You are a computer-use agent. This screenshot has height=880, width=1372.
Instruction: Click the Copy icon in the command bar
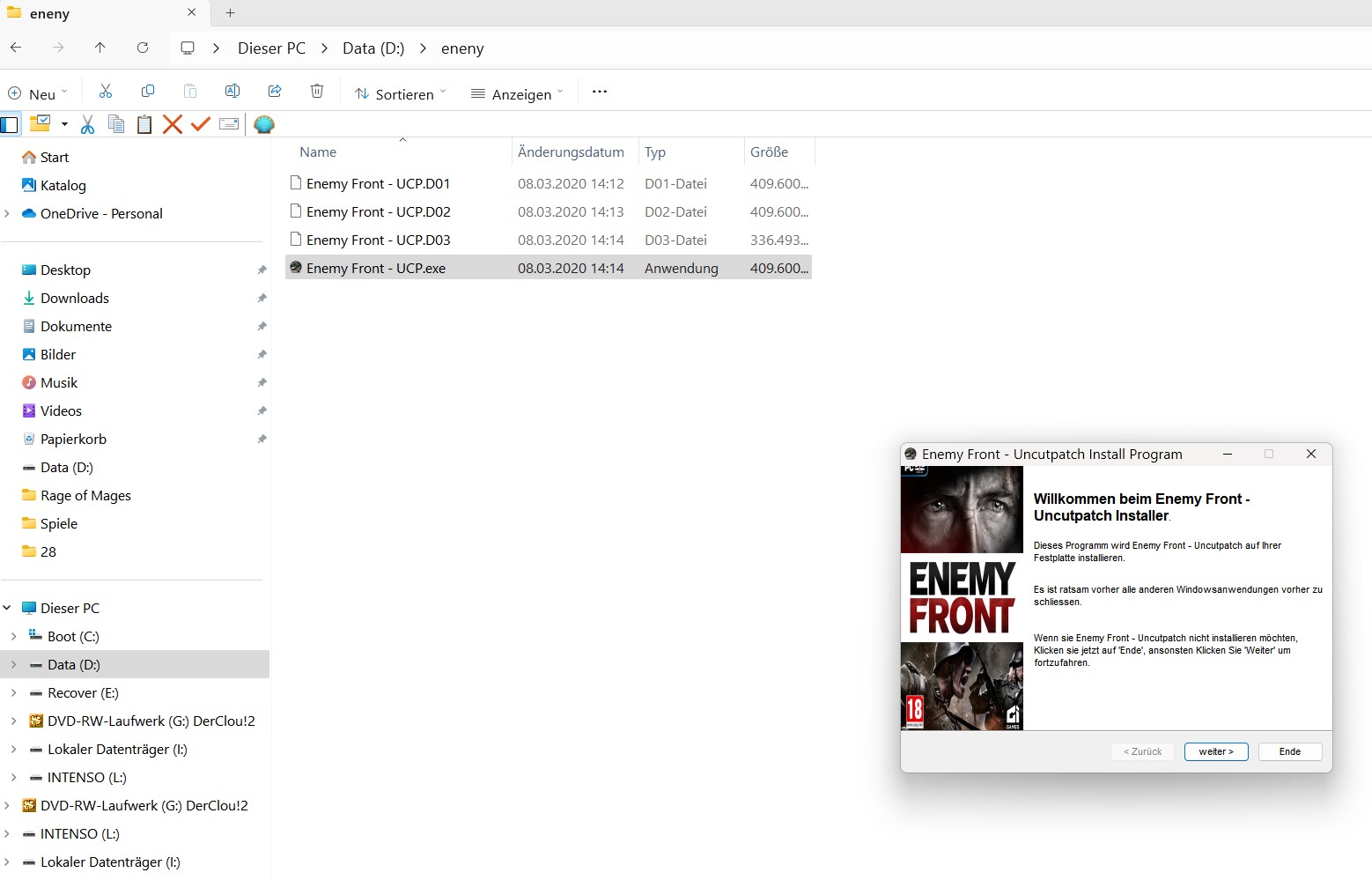(x=148, y=92)
